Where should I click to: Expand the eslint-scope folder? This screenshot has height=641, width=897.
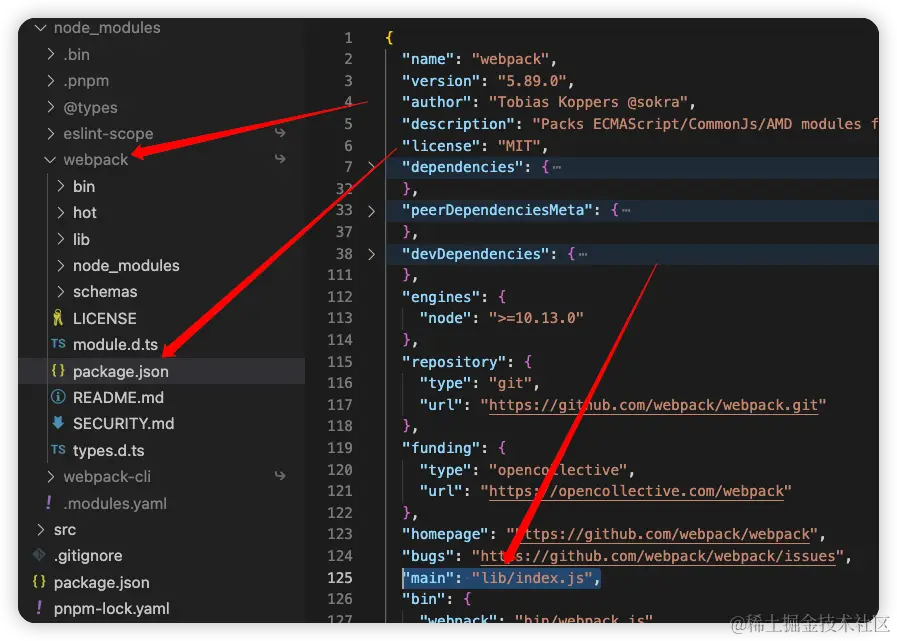pos(51,133)
